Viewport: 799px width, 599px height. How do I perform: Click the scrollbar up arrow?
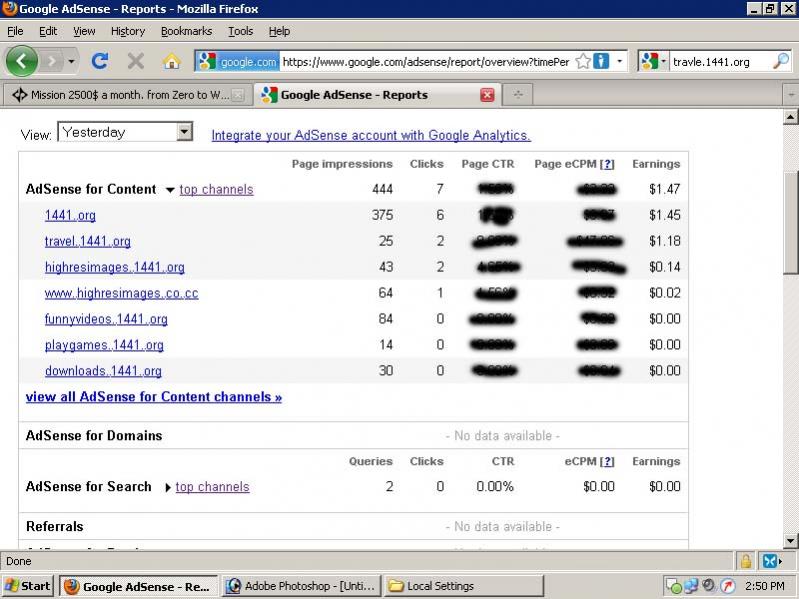tap(790, 117)
